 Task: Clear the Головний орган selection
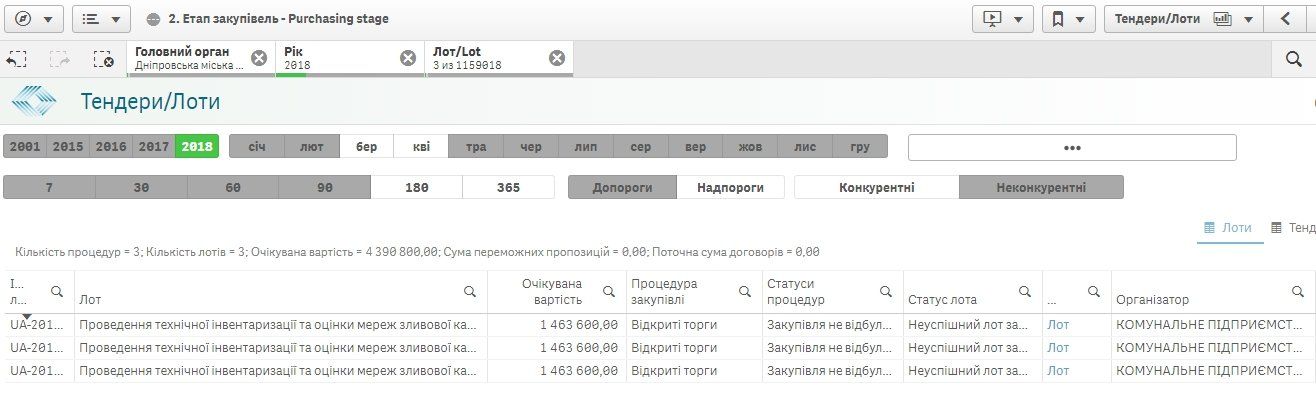pyautogui.click(x=259, y=58)
